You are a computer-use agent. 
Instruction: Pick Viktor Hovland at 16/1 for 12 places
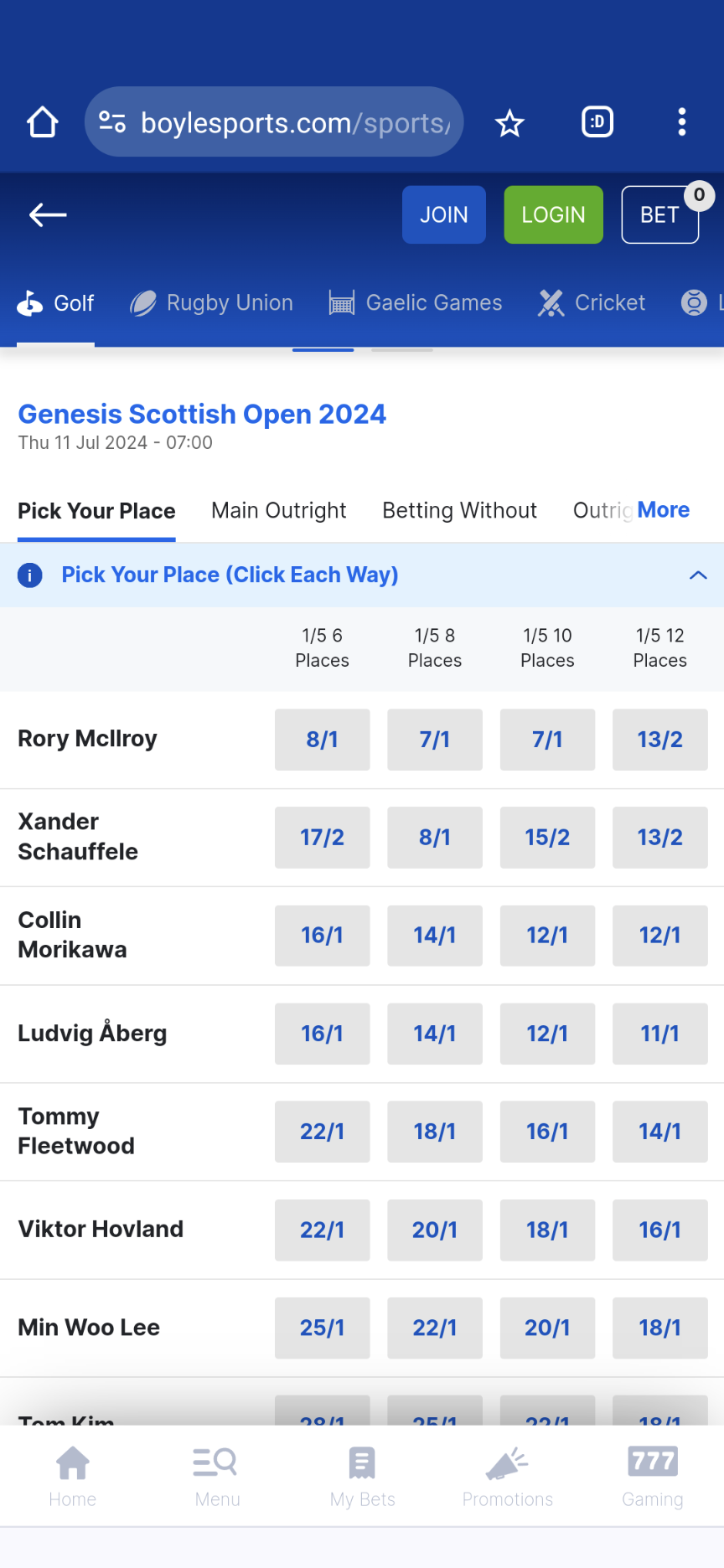pyautogui.click(x=659, y=1230)
